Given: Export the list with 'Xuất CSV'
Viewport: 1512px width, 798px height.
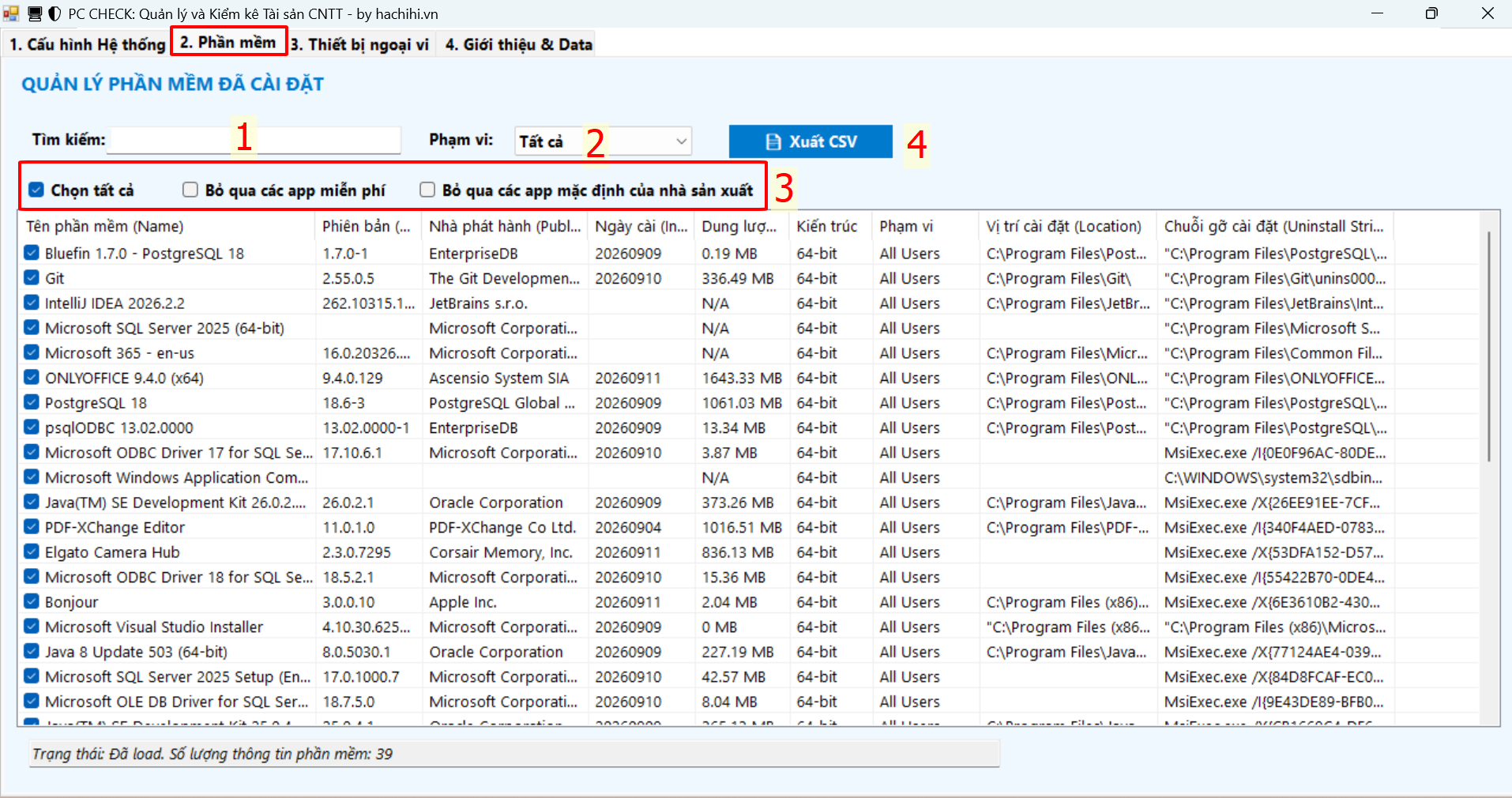Looking at the screenshot, I should (x=811, y=141).
